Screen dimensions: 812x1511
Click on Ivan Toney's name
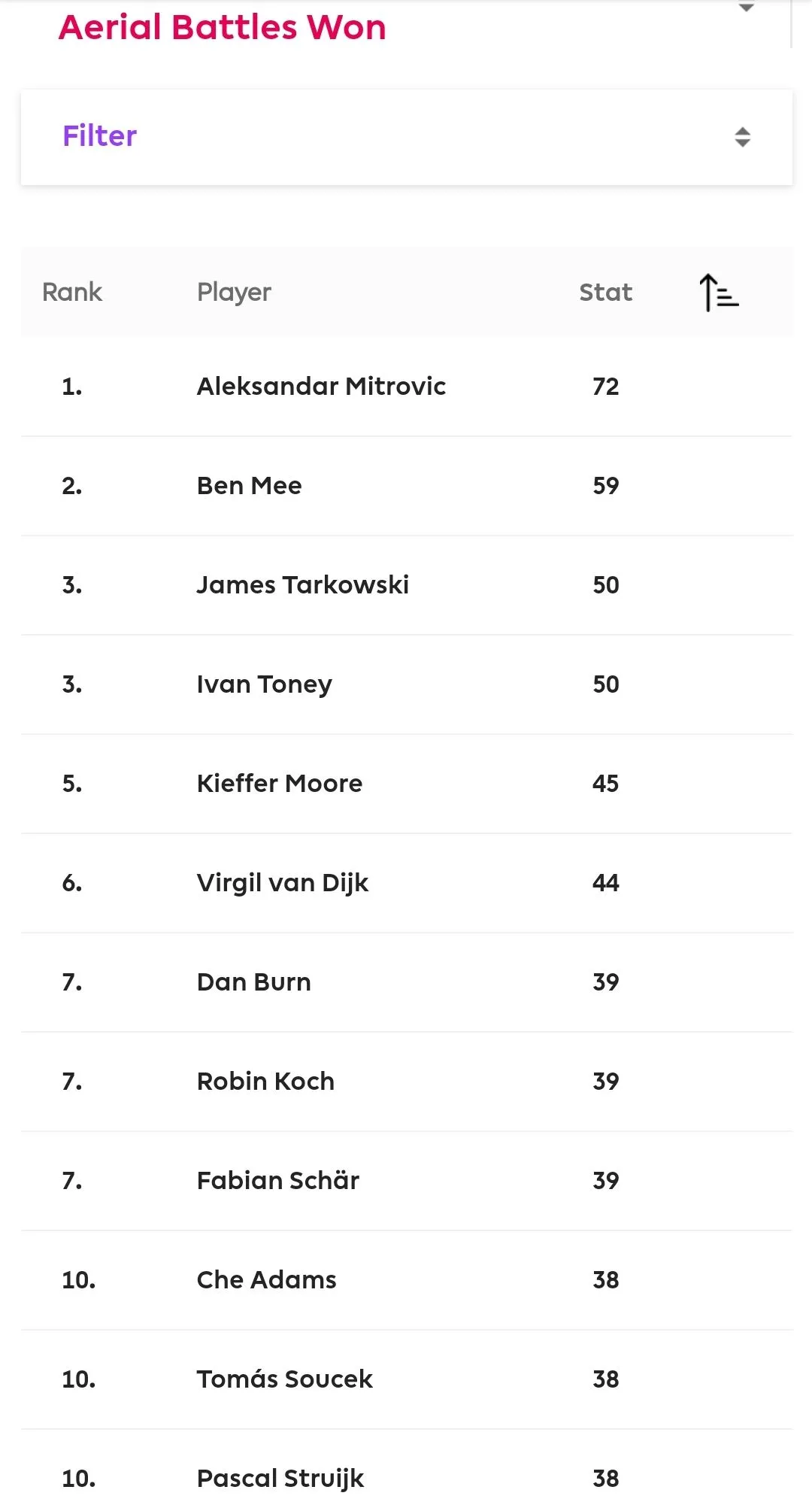[264, 684]
